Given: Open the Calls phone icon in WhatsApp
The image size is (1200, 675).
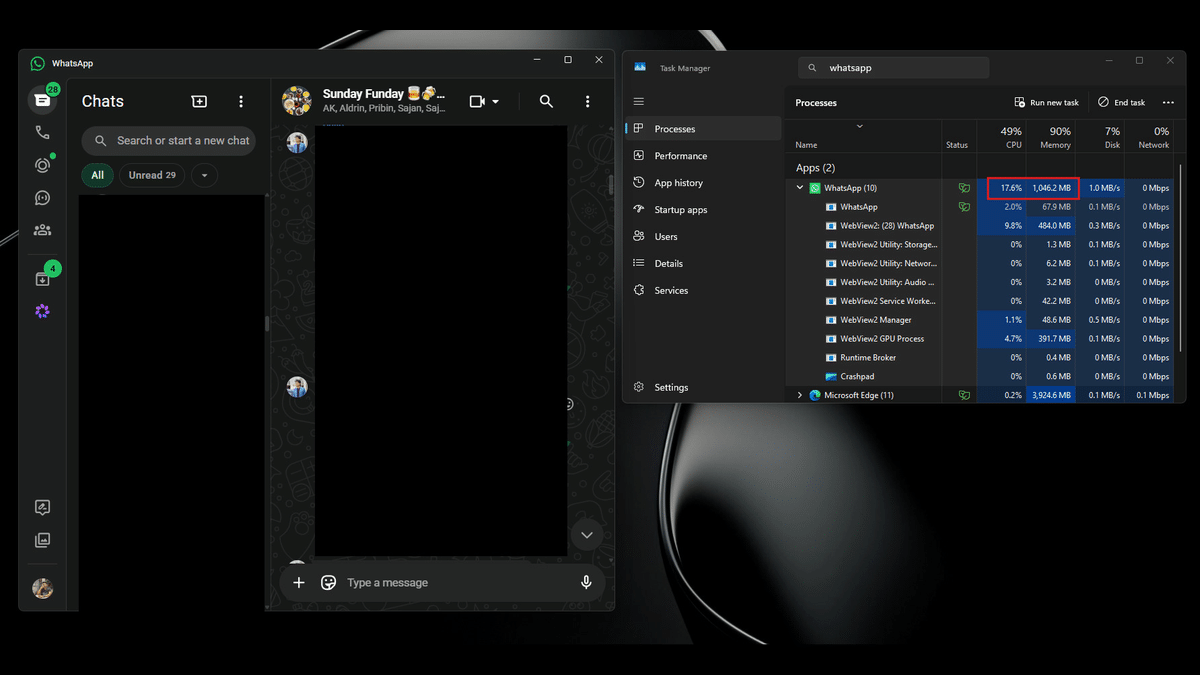Looking at the screenshot, I should (x=42, y=132).
